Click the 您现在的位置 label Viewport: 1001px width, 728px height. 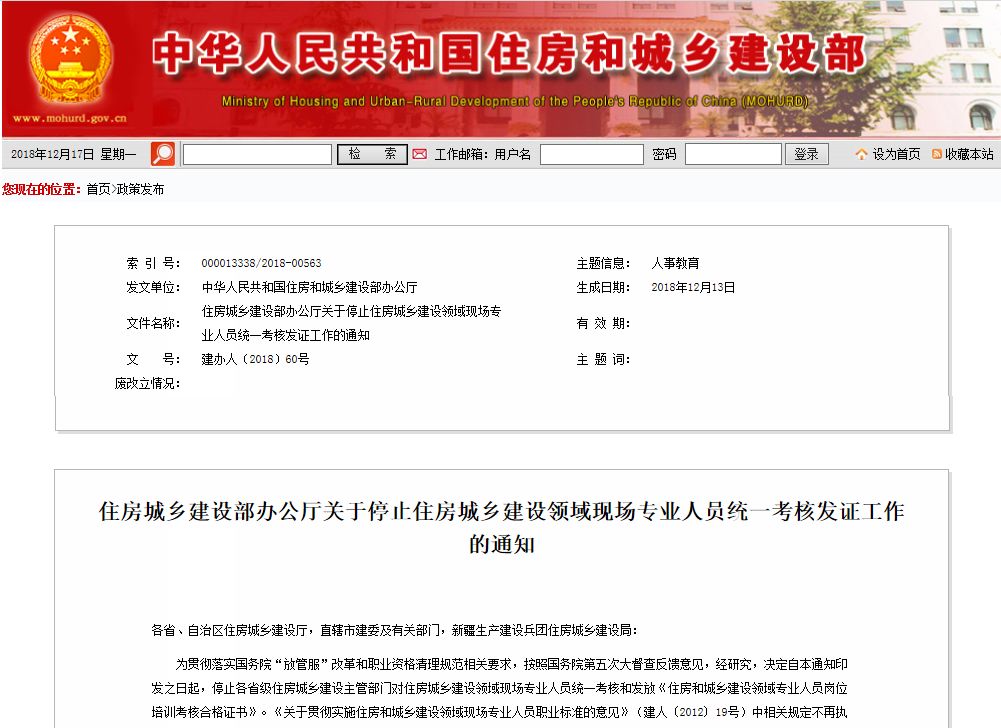pos(41,189)
